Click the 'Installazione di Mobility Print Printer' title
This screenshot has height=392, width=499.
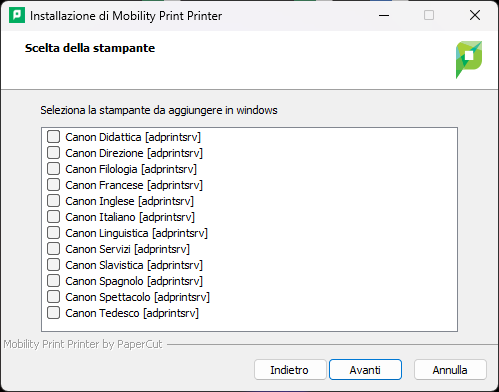126,16
